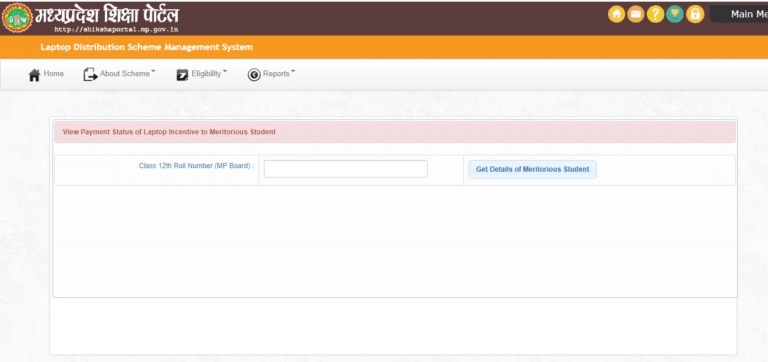The height and width of the screenshot is (362, 768).
Task: Click the question mark help icon
Action: pos(655,14)
